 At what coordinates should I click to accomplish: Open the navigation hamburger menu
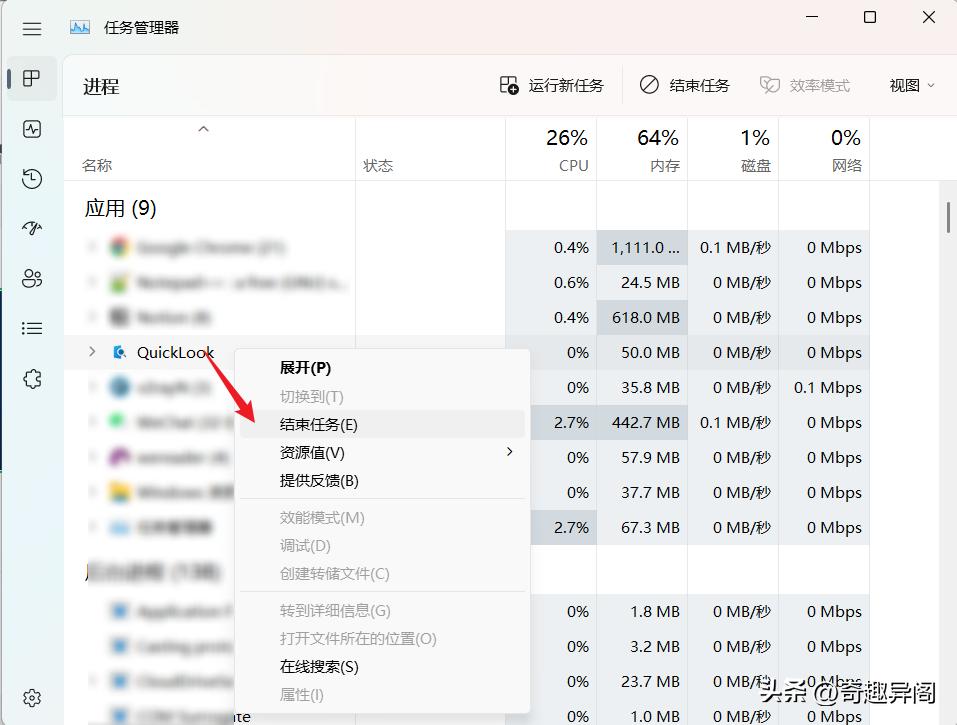[31, 27]
